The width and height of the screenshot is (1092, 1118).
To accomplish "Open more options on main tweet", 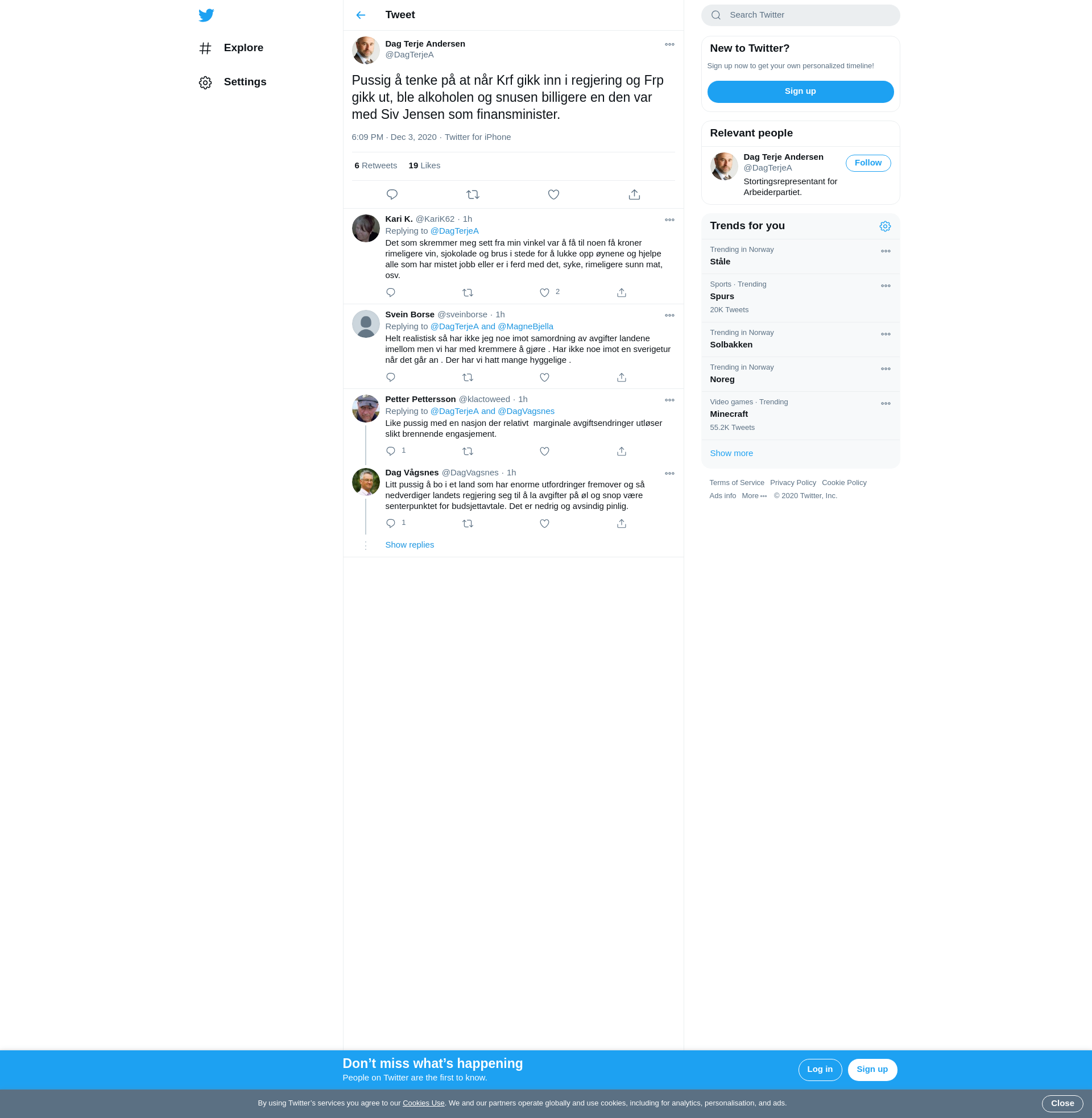I will pyautogui.click(x=669, y=45).
